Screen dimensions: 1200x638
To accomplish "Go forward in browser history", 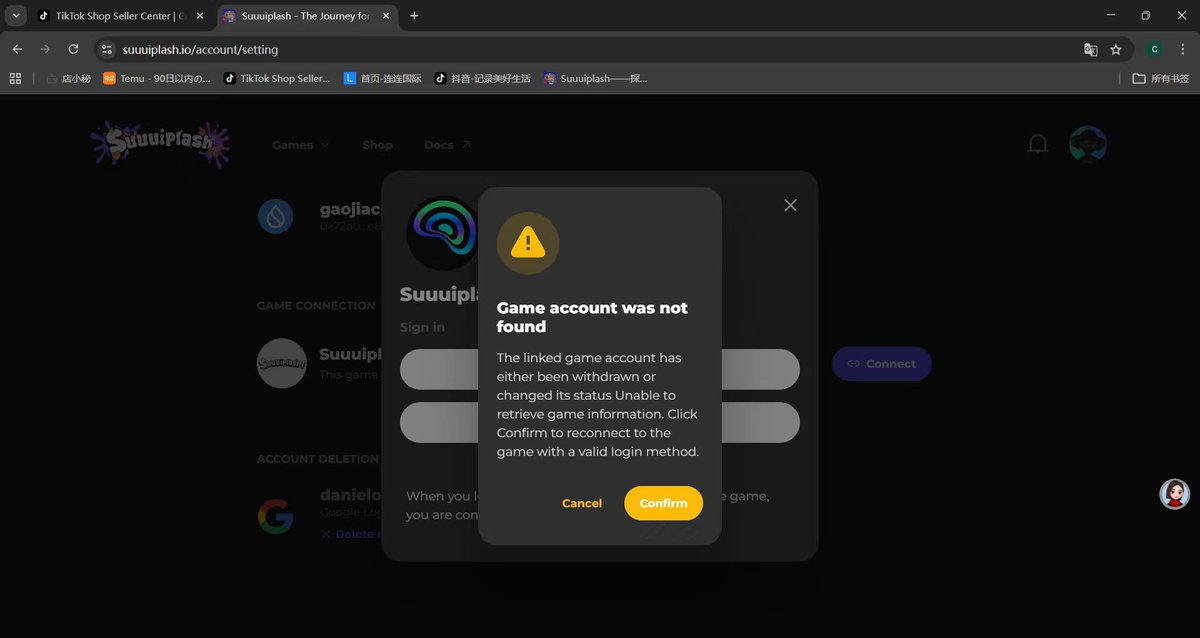I will 45,49.
